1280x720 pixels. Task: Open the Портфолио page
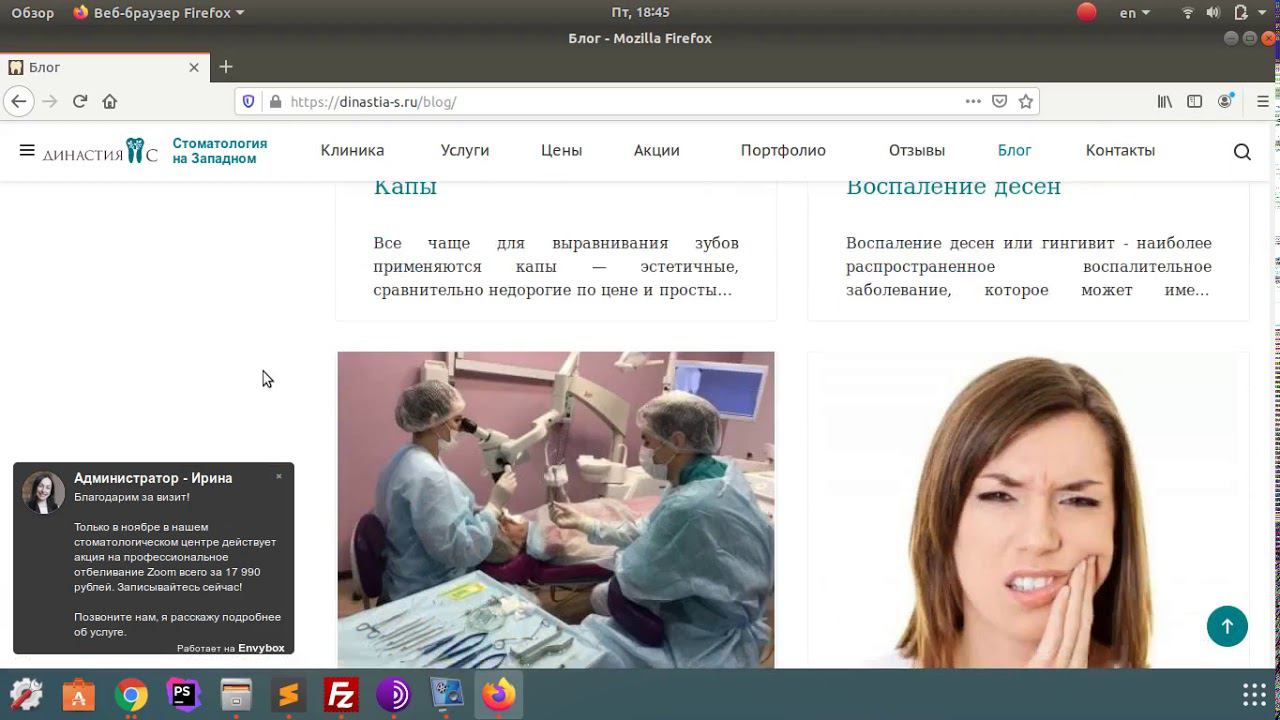pos(783,150)
